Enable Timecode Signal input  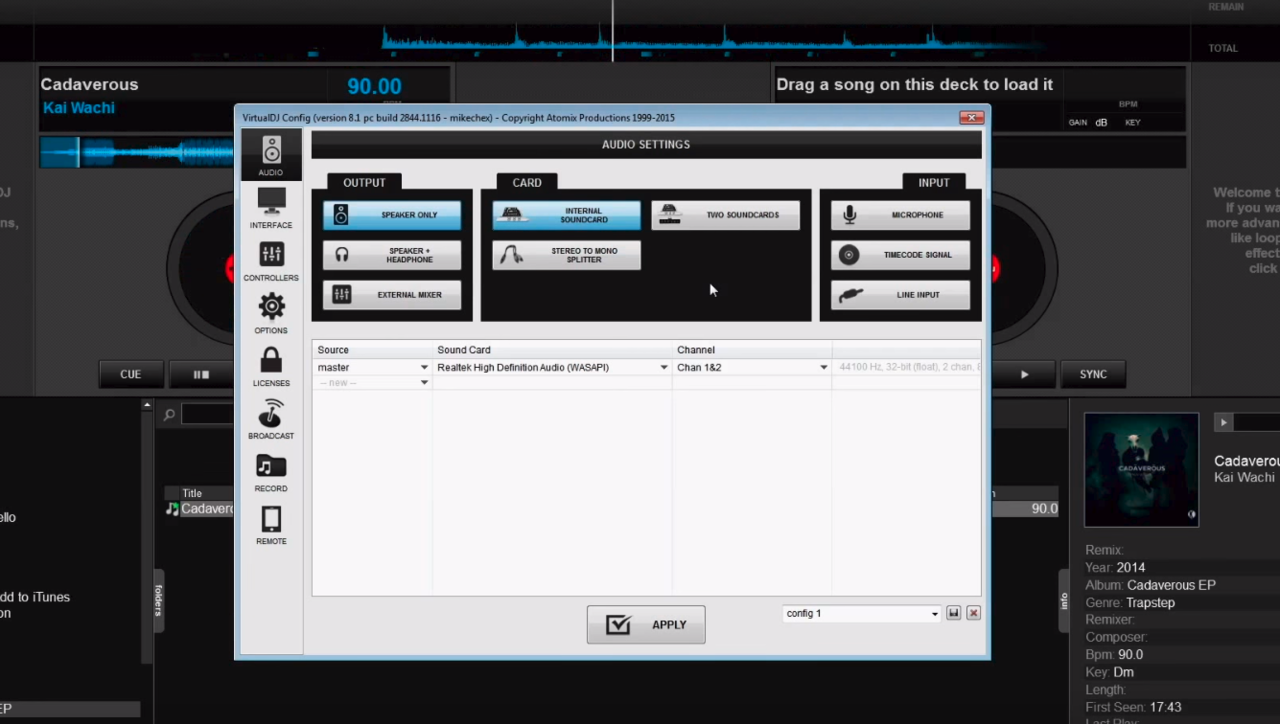coord(900,255)
